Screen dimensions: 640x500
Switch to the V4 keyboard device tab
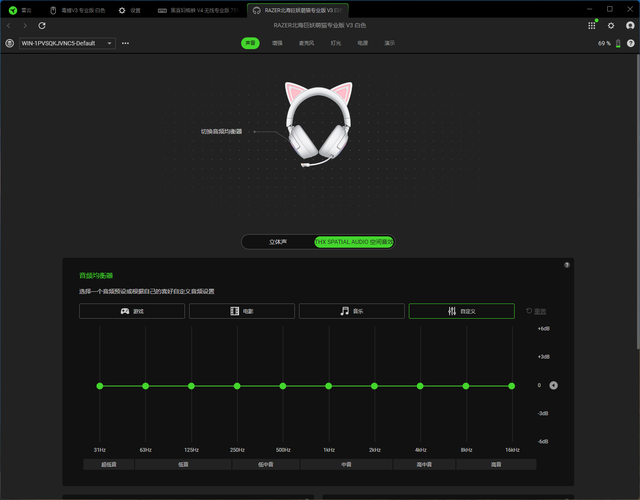click(x=198, y=10)
